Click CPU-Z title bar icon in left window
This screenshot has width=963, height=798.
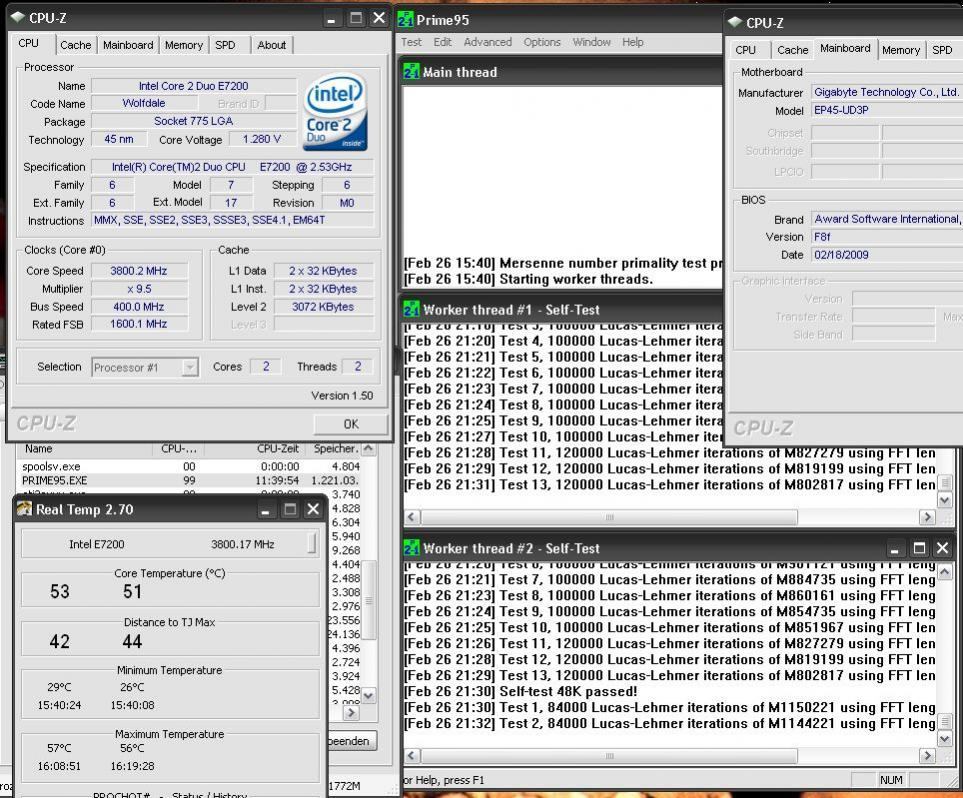tap(17, 18)
